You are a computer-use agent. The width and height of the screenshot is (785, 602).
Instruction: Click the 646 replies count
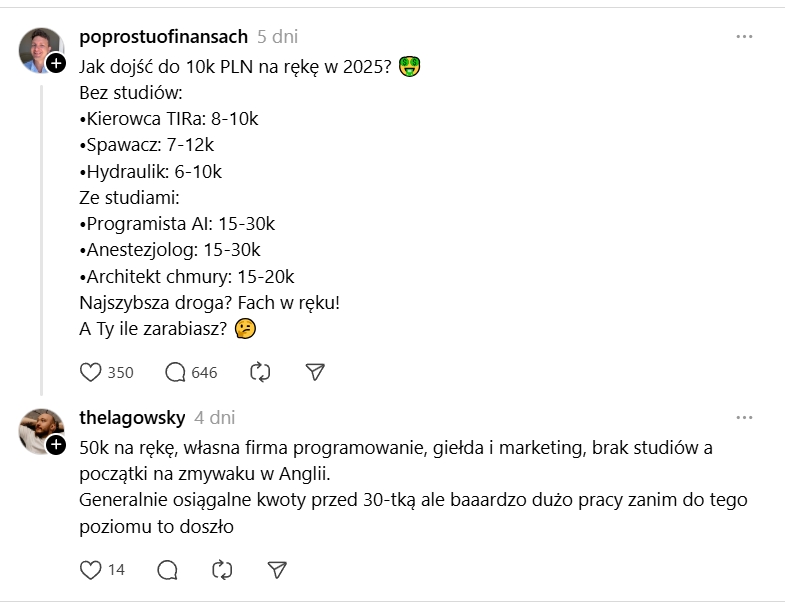click(x=204, y=372)
